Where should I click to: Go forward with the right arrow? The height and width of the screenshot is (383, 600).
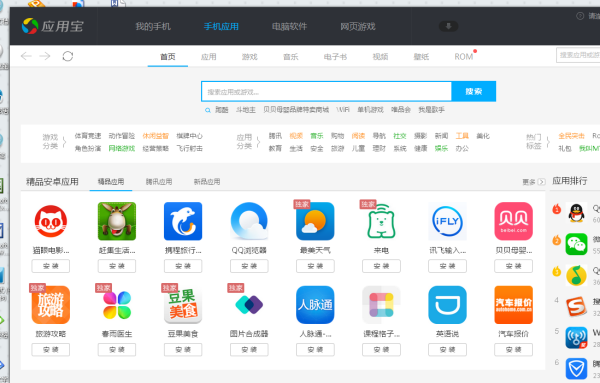pyautogui.click(x=45, y=56)
